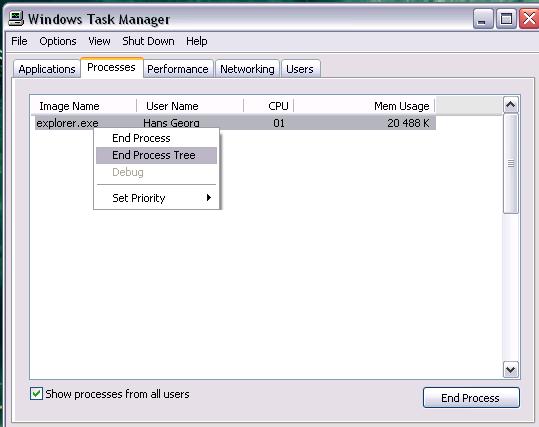The height and width of the screenshot is (427, 539).
Task: Switch to the Networking tab
Action: point(247,69)
